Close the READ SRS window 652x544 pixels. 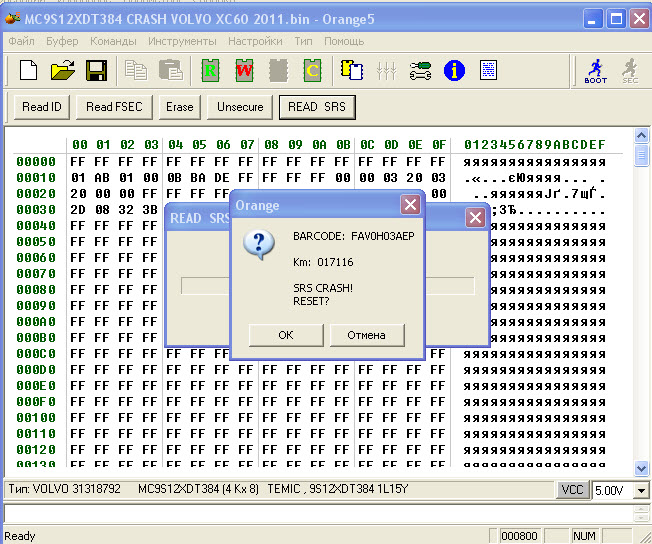[475, 218]
